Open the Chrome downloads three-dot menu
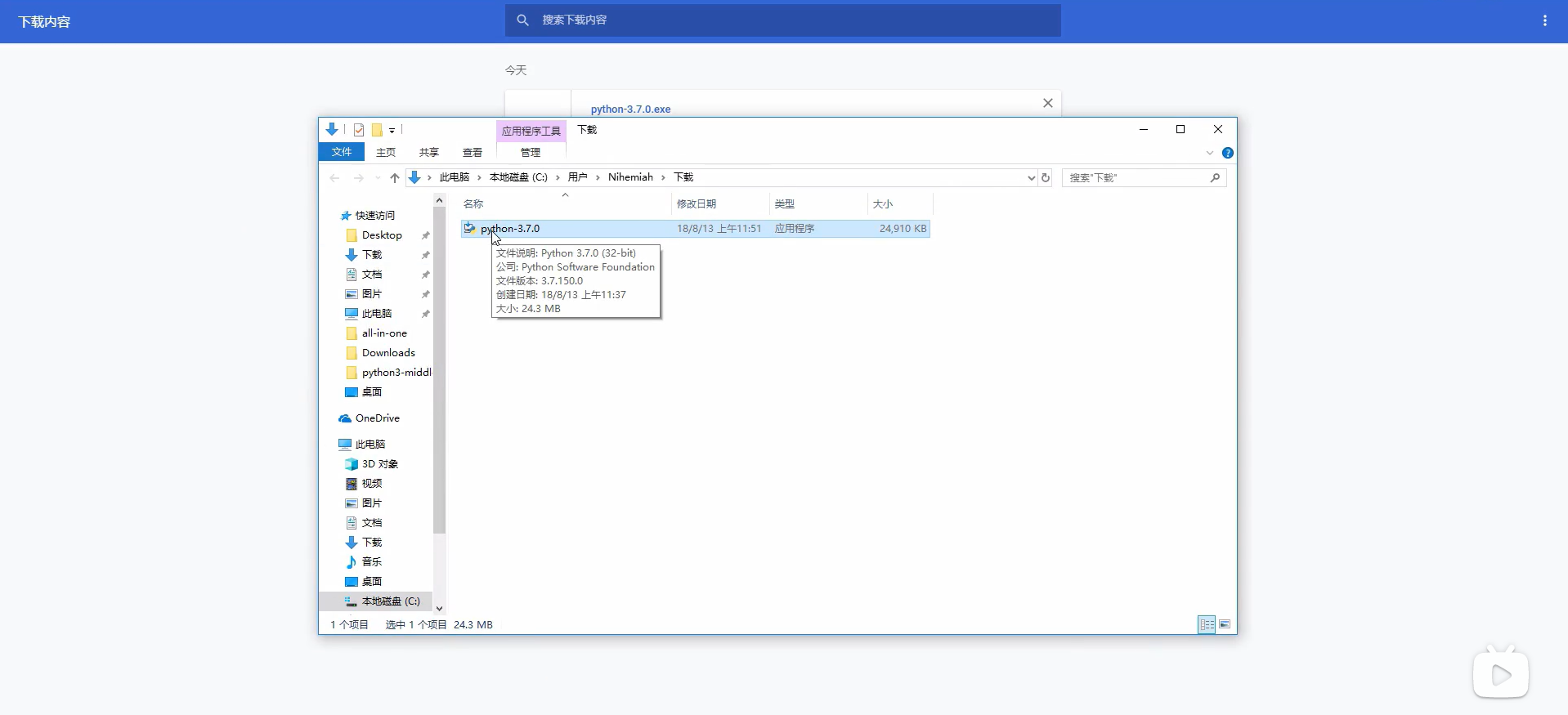The height and width of the screenshot is (715, 1568). pos(1544,20)
